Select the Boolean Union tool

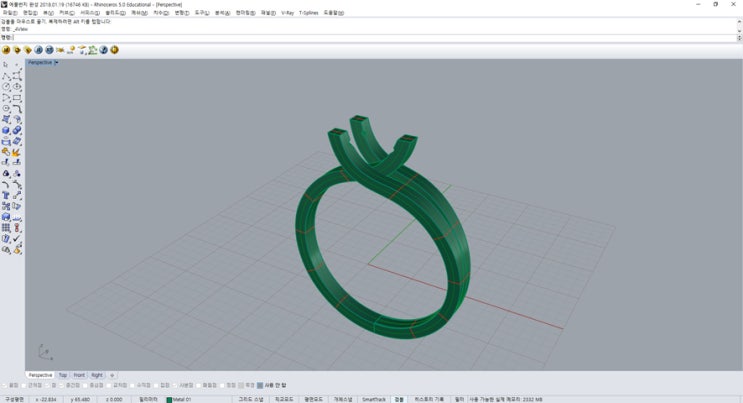(17, 130)
